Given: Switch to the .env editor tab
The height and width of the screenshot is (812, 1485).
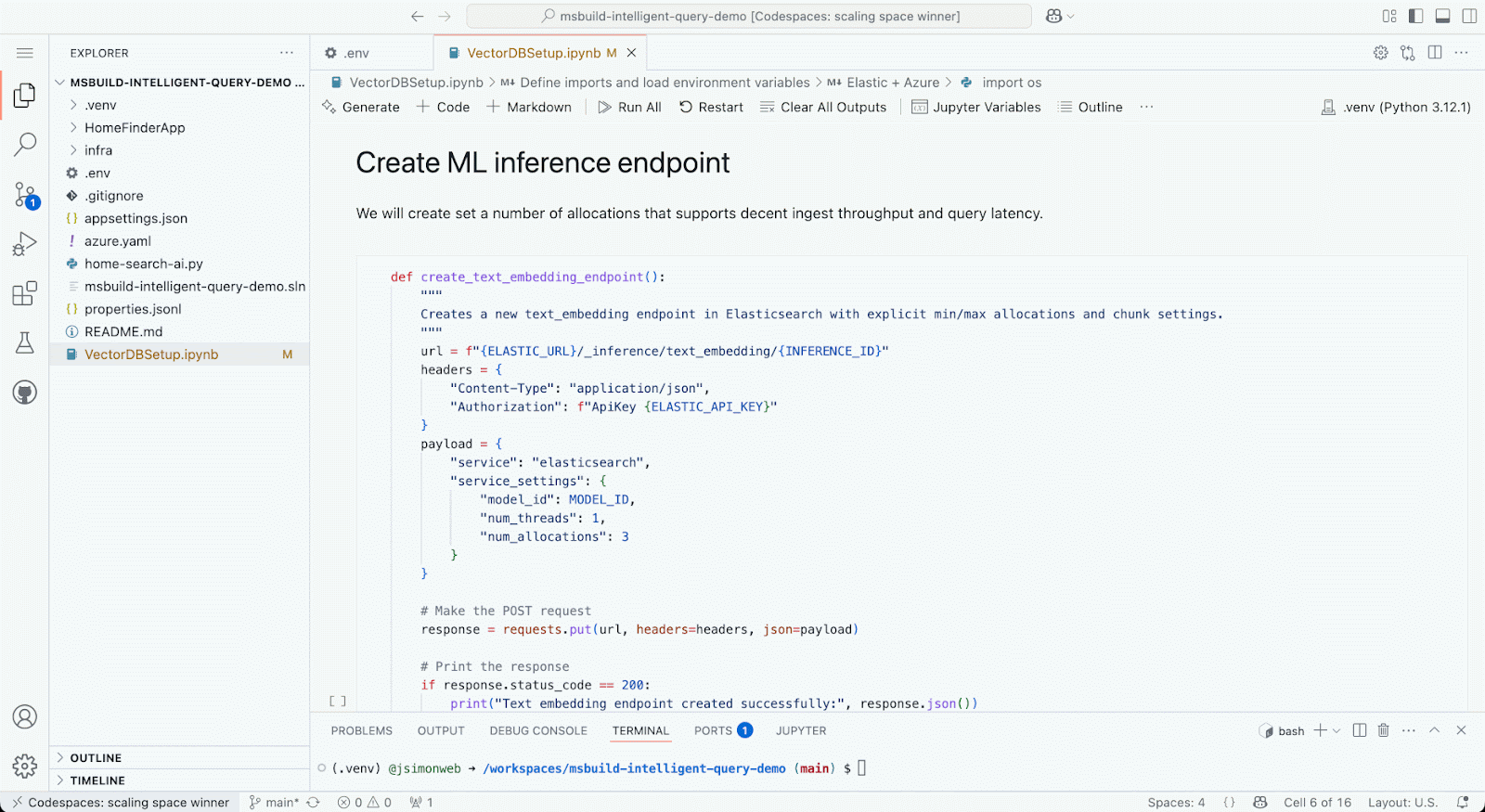Looking at the screenshot, I should click(x=356, y=53).
